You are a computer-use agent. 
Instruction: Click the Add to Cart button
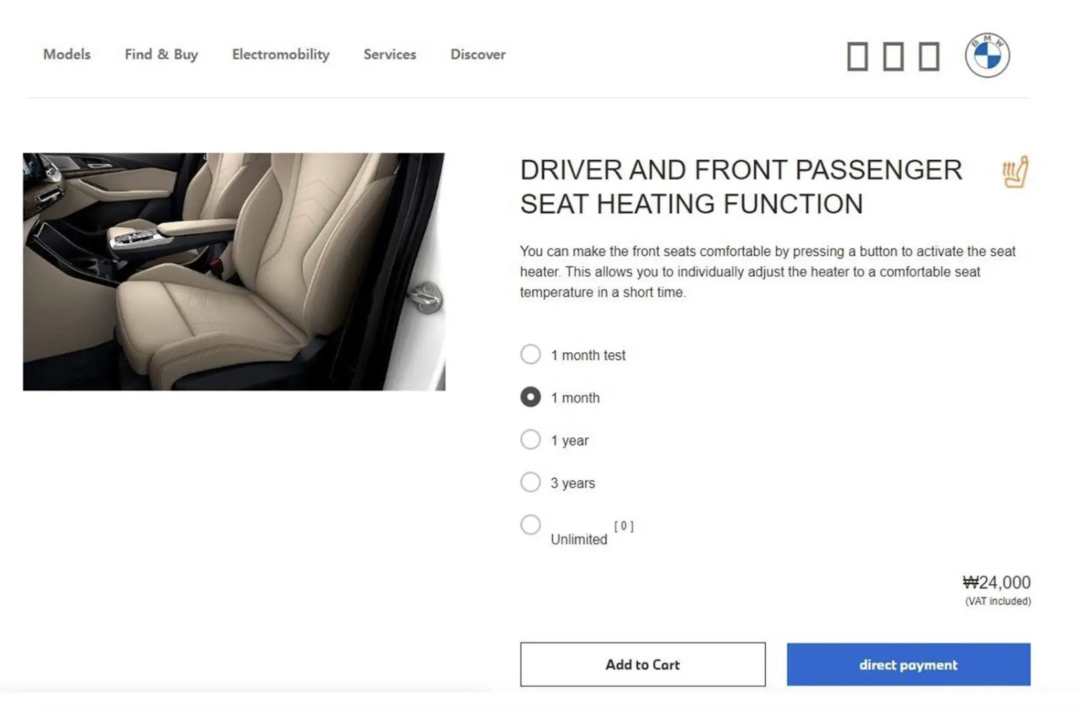pos(643,664)
